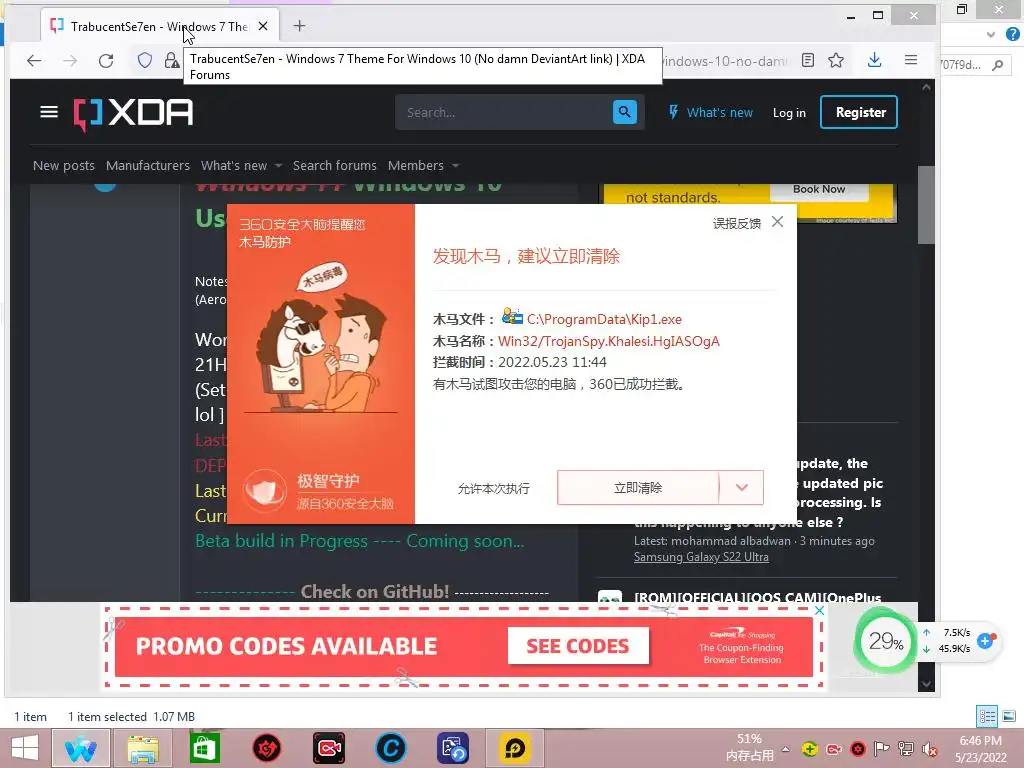Open the taskbar clock showing 6:46 PM
The image size is (1024, 768).
980,749
